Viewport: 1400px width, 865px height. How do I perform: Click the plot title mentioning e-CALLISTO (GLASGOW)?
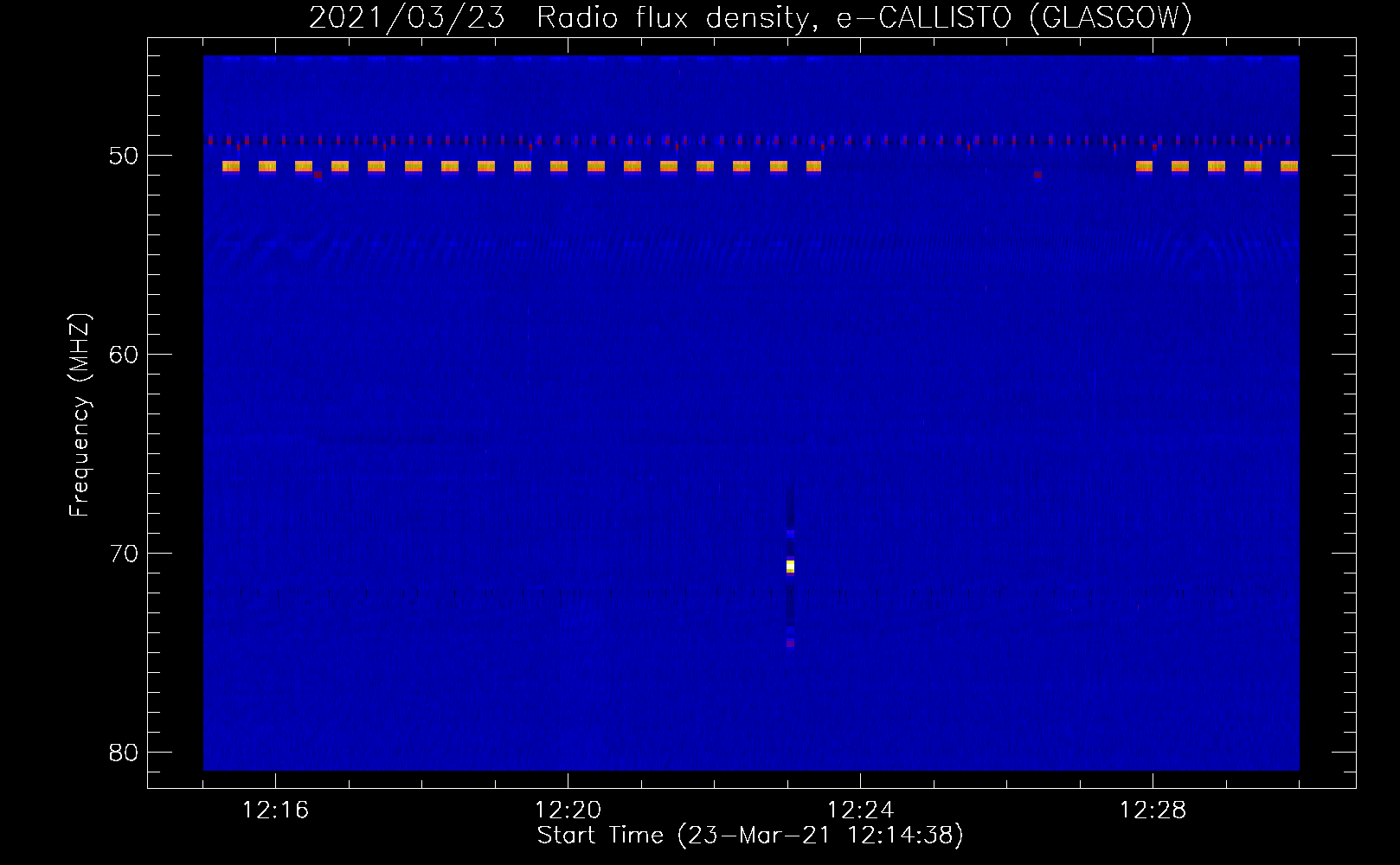(x=750, y=17)
